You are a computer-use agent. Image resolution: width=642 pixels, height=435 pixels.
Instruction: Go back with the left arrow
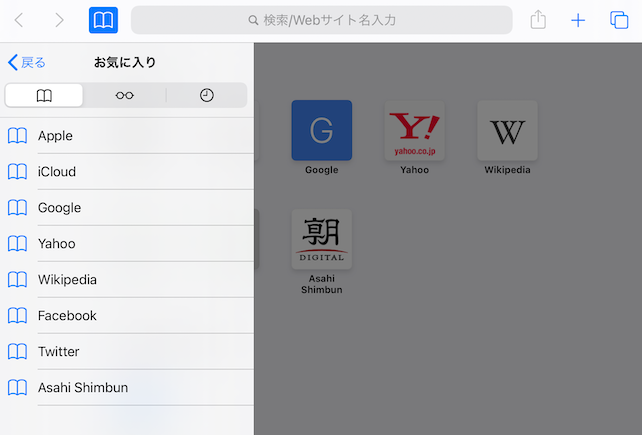pos(19,20)
